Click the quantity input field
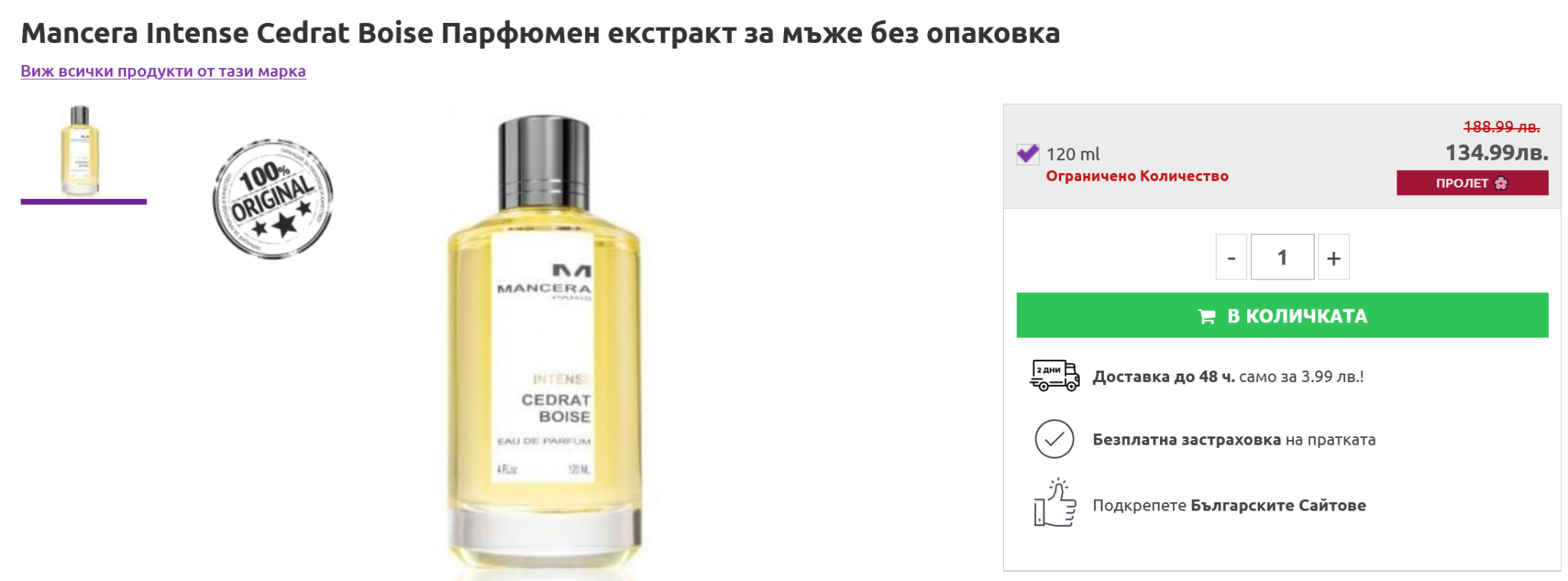Screen dimensions: 1568x581 (1282, 257)
